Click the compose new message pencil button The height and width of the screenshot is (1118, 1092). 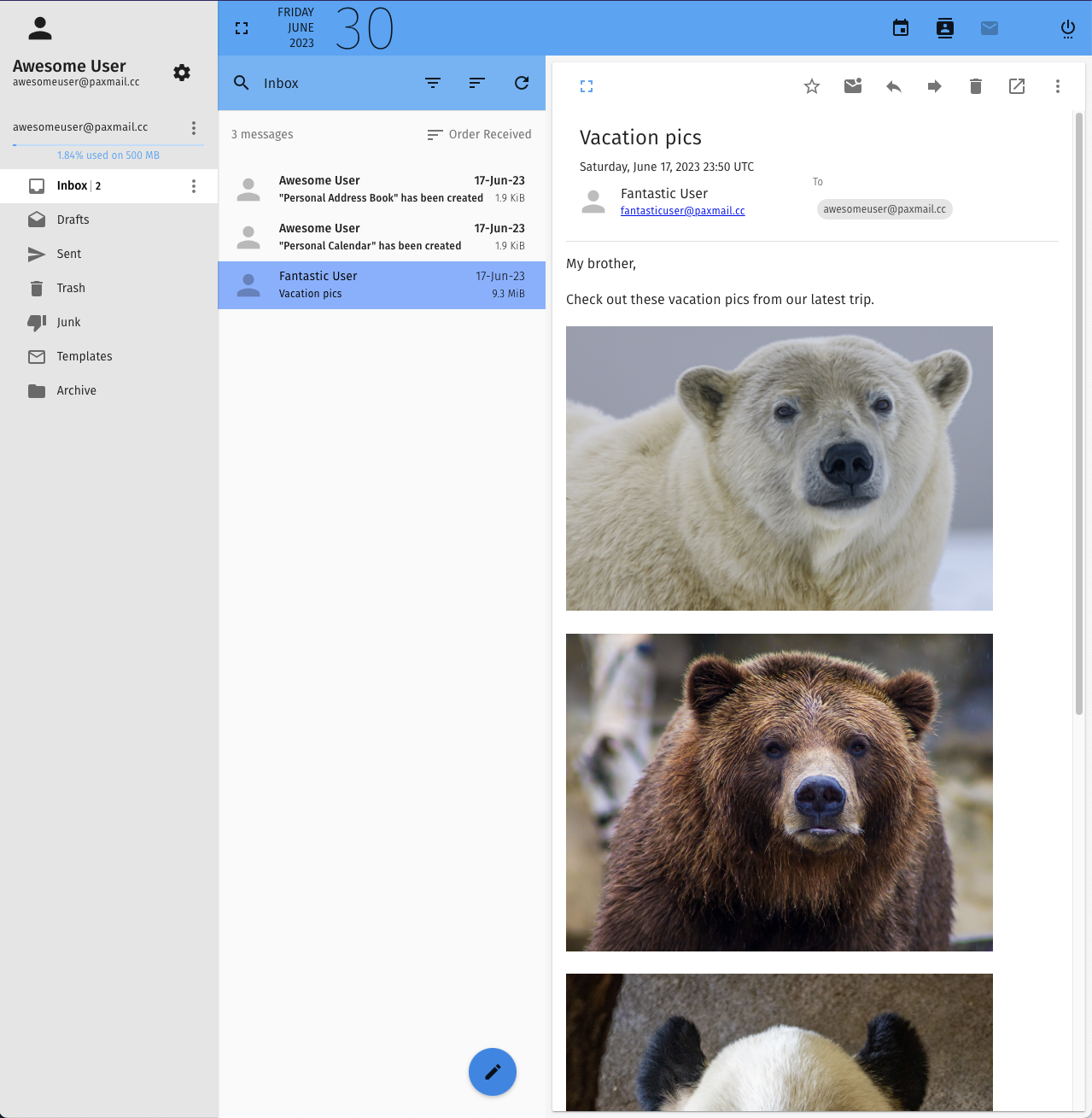click(493, 1072)
